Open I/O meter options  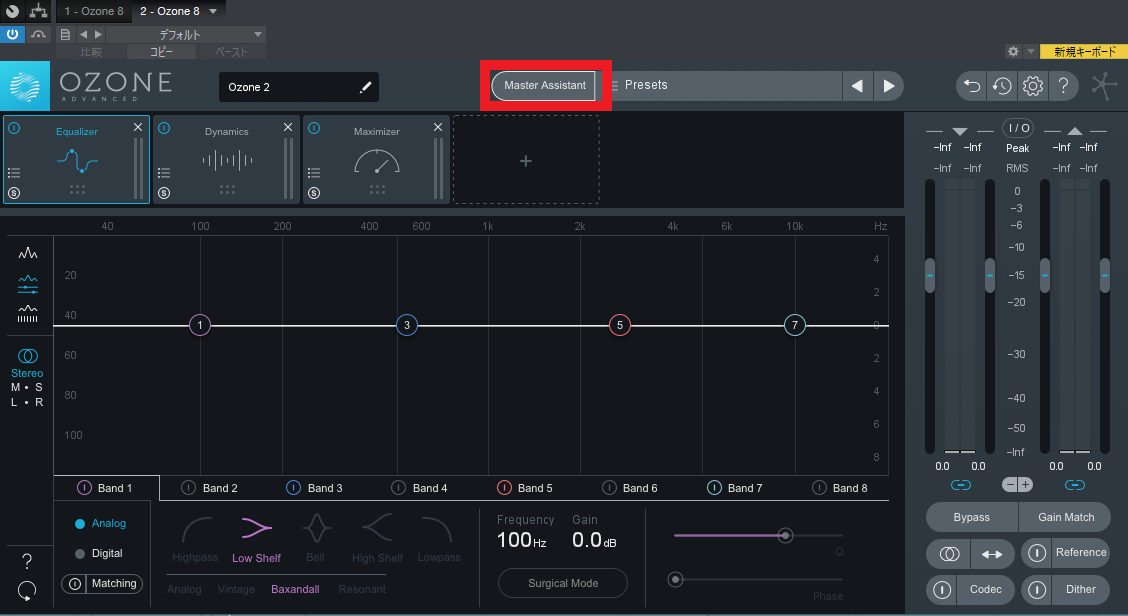pos(1018,128)
